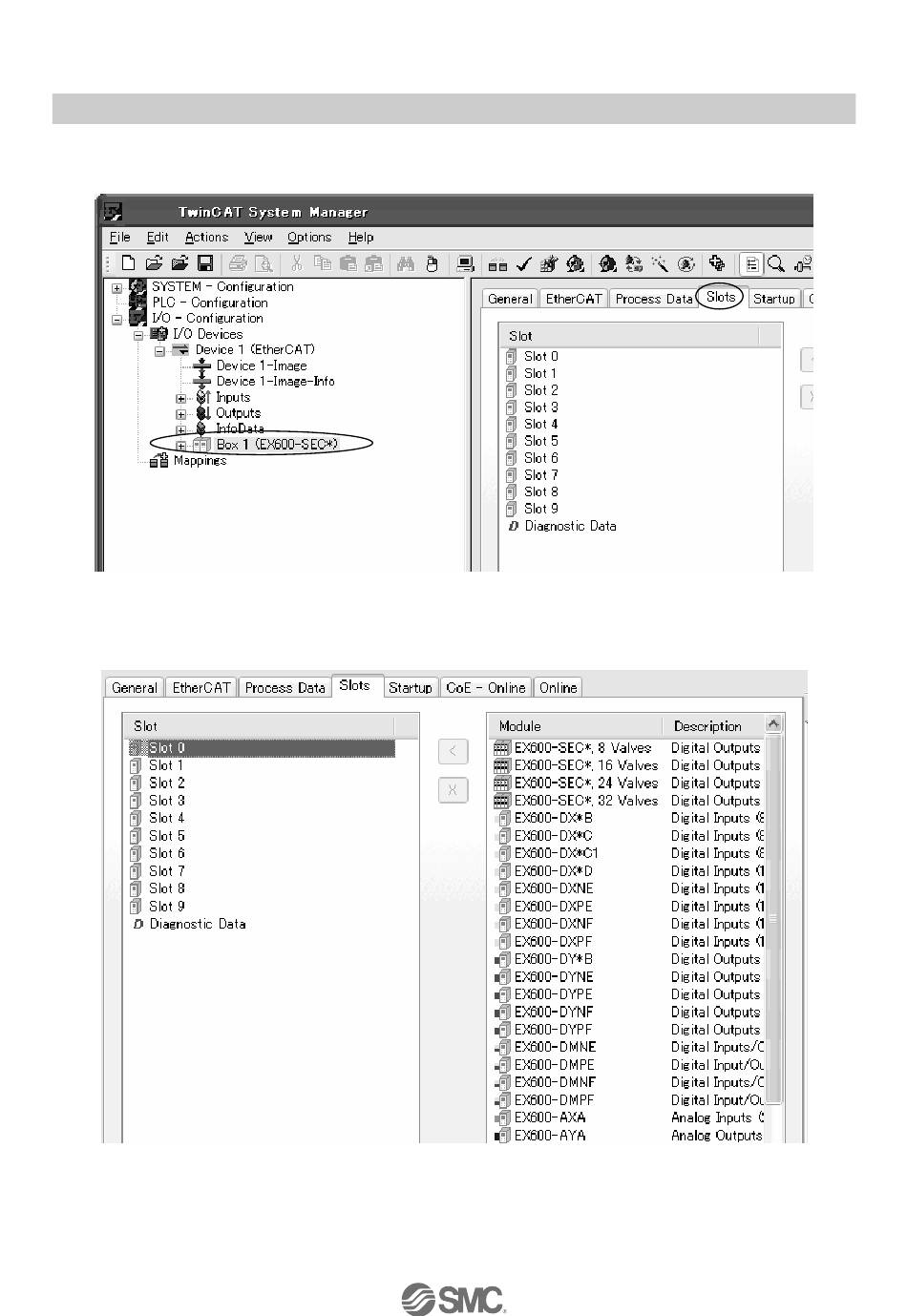Select Slot 5 beside the Module list

167,836
